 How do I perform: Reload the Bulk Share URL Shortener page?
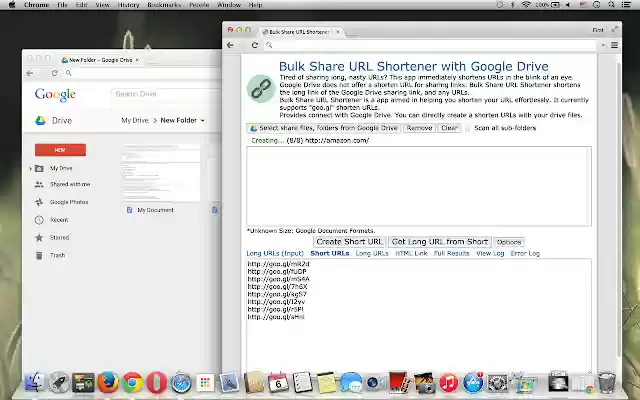(x=255, y=45)
